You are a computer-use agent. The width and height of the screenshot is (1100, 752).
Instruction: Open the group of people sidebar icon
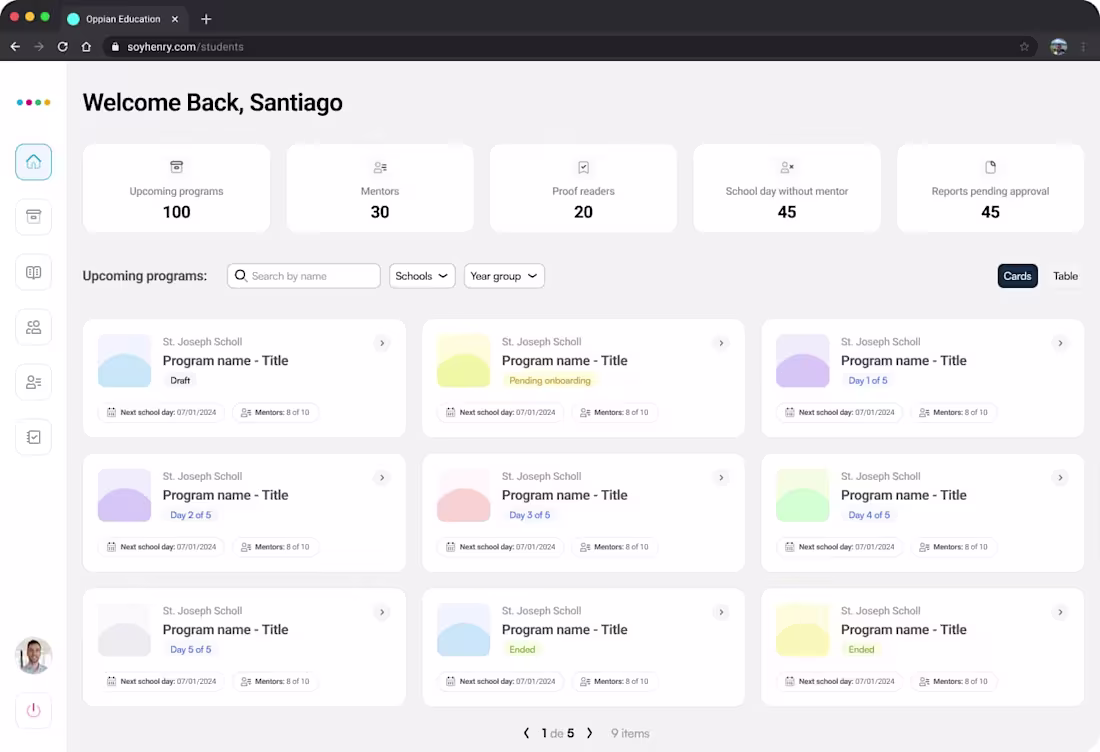point(33,327)
